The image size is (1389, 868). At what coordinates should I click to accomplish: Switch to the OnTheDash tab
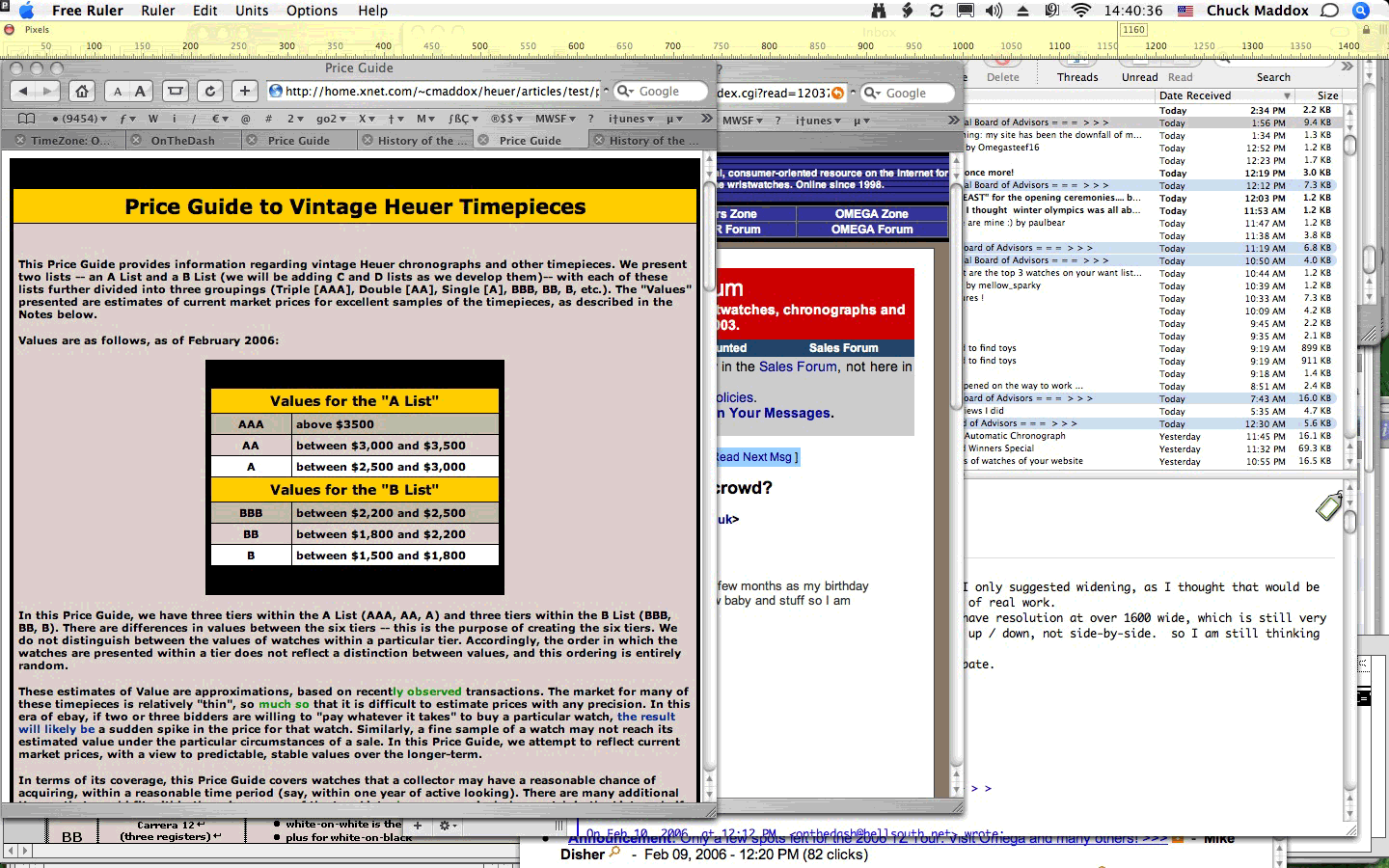[183, 140]
